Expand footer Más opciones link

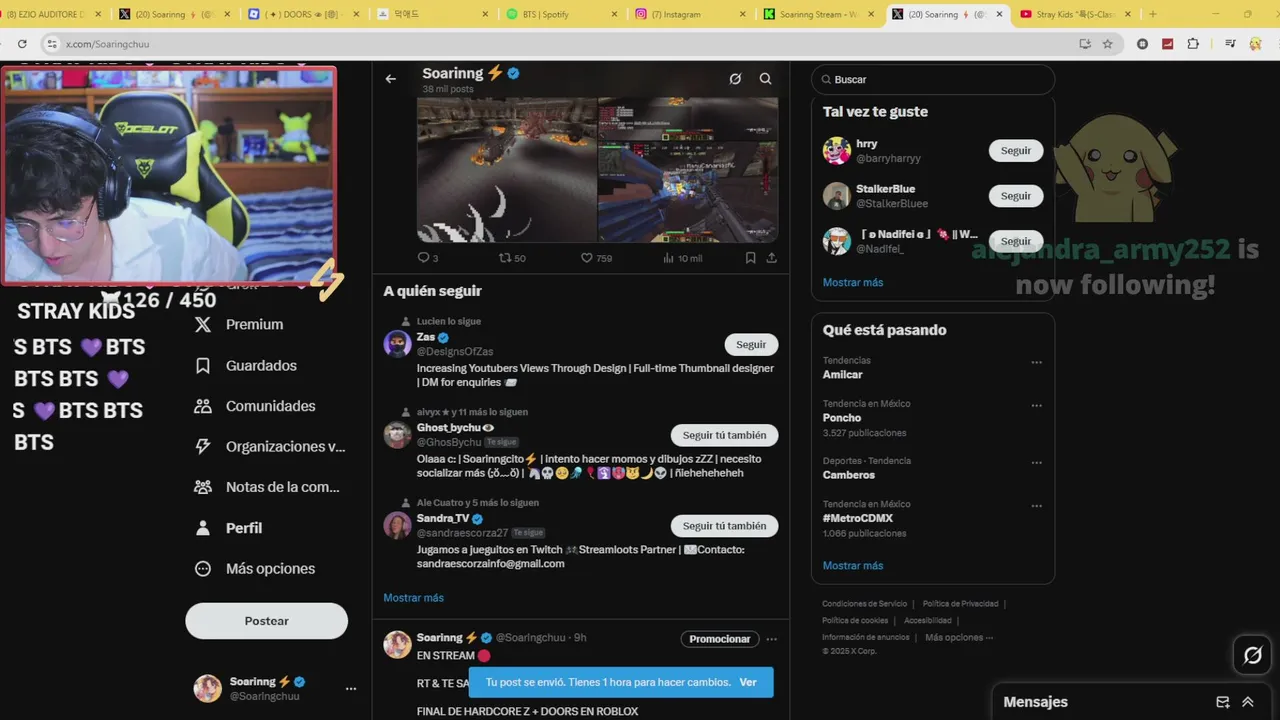(959, 637)
